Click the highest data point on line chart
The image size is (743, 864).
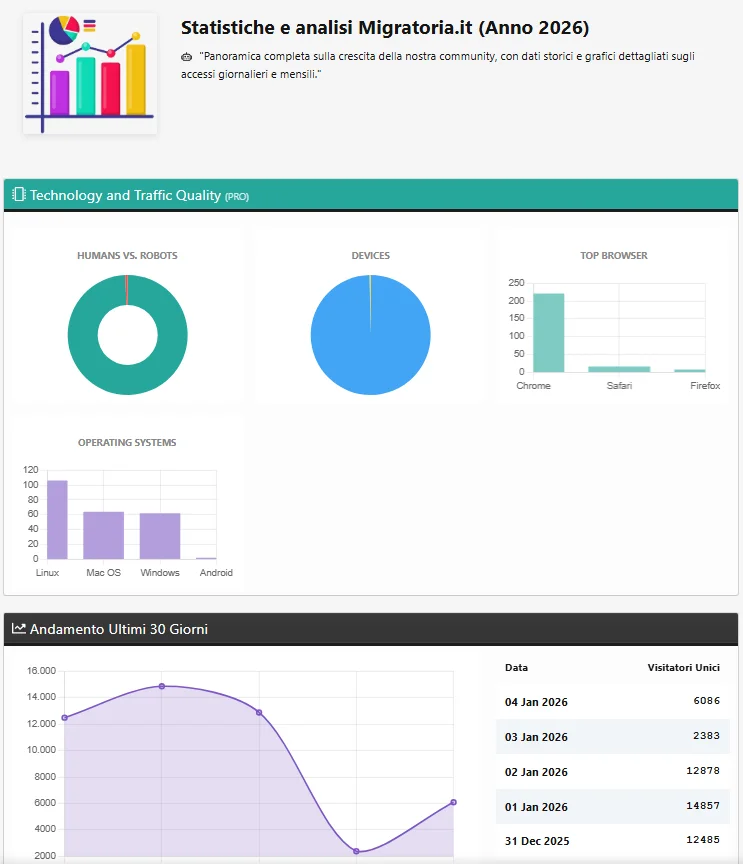pos(162,686)
